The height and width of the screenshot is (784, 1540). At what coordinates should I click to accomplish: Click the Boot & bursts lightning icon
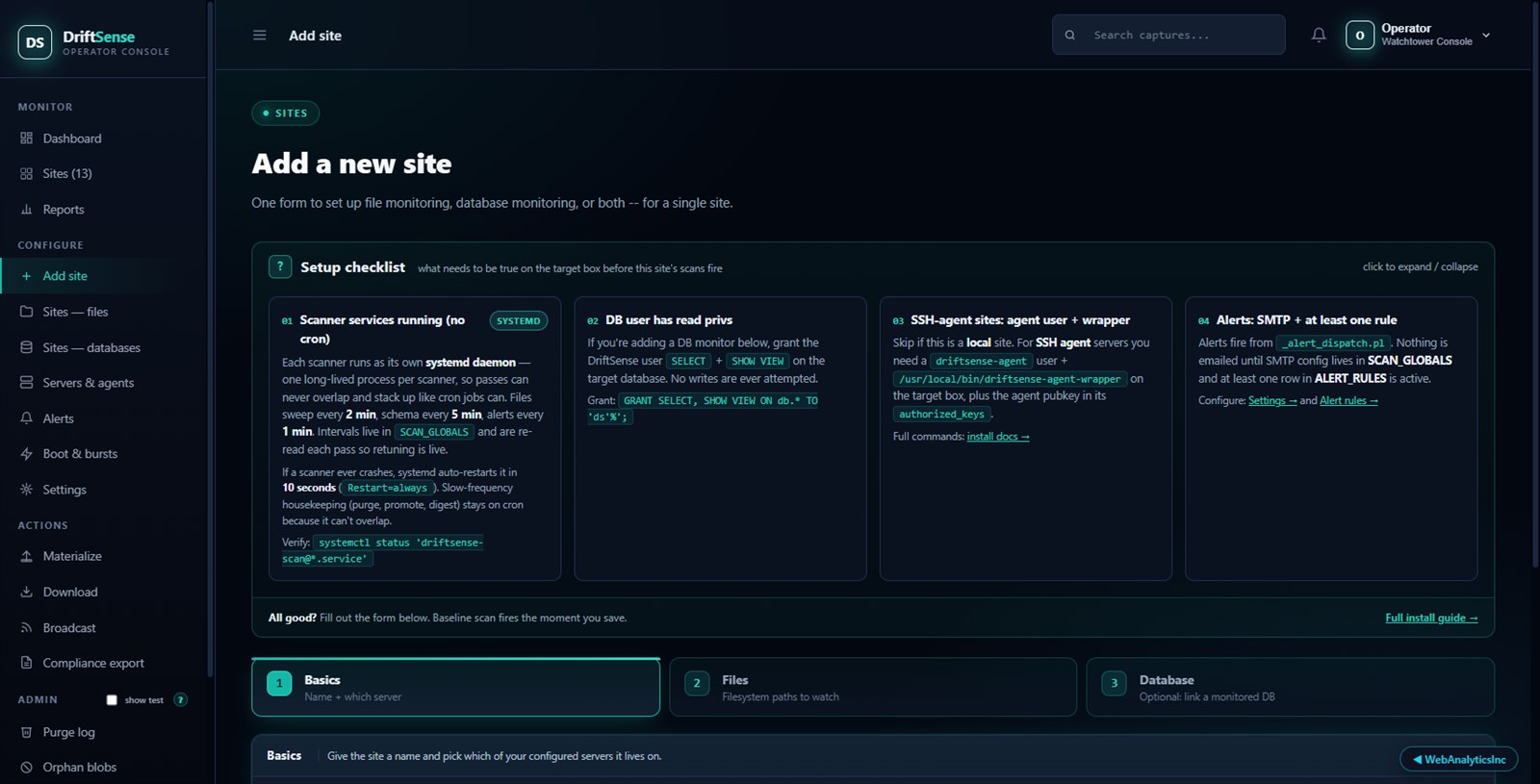[26, 454]
